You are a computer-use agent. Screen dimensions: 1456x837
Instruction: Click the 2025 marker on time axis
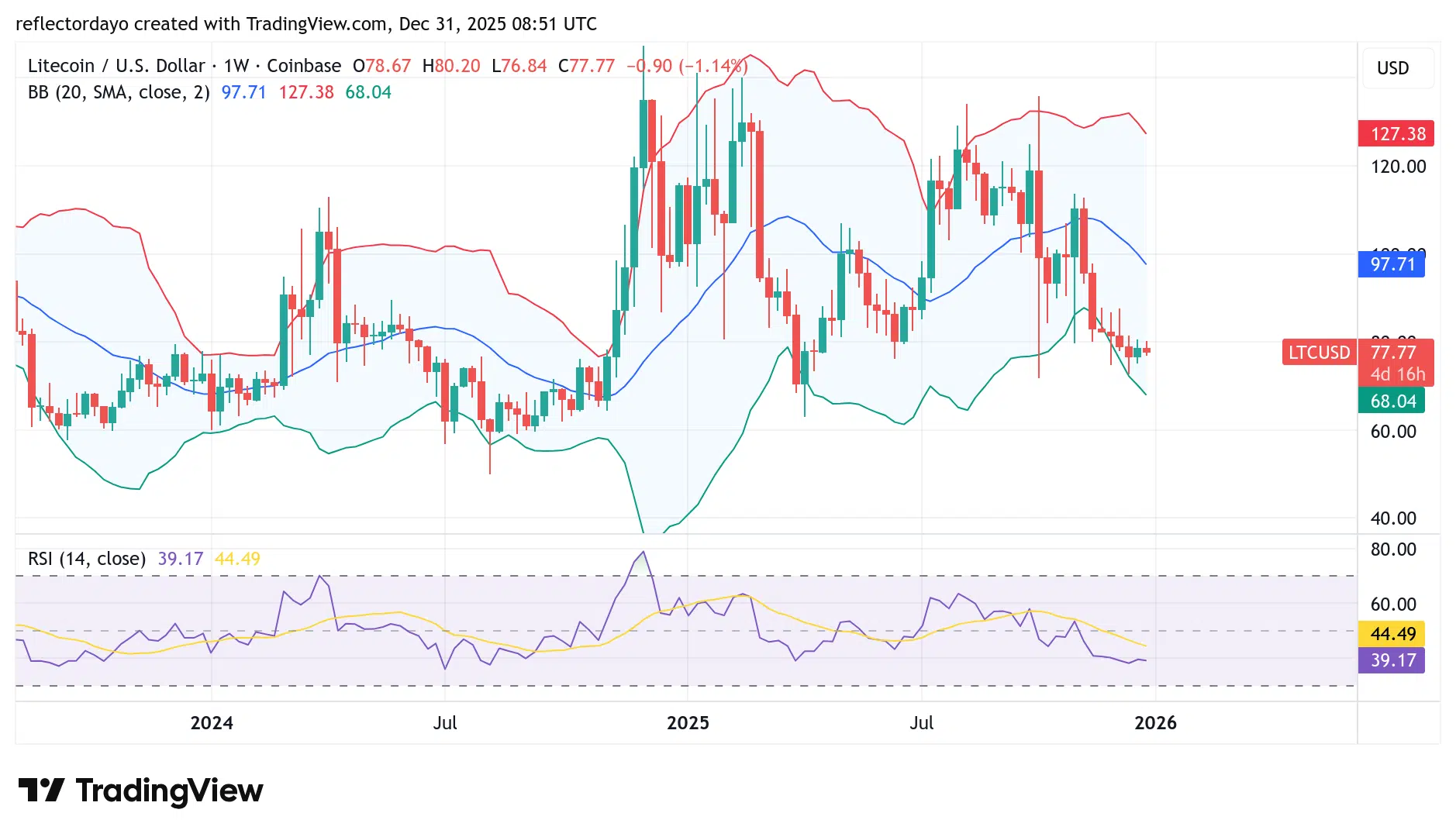pyautogui.click(x=688, y=723)
